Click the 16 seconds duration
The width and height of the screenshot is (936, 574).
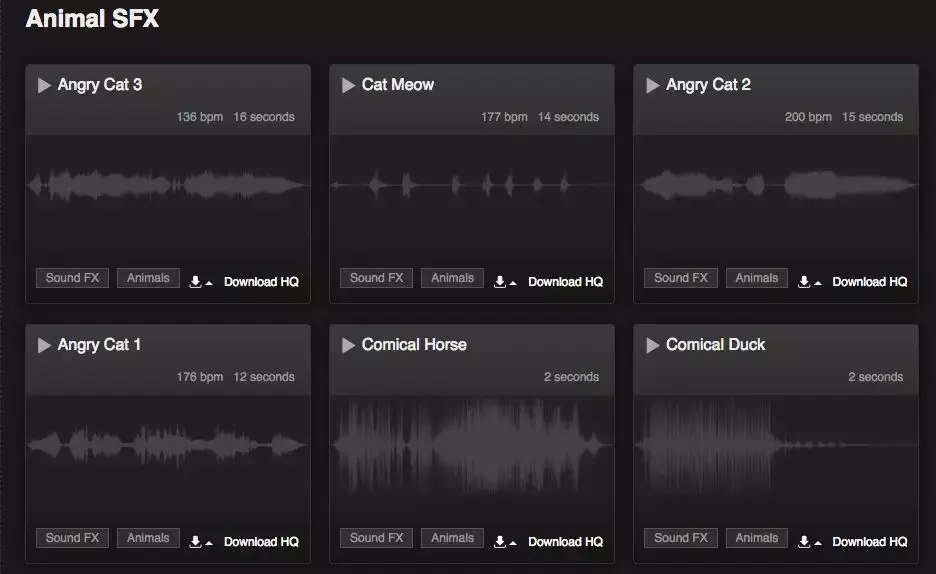pyautogui.click(x=264, y=117)
